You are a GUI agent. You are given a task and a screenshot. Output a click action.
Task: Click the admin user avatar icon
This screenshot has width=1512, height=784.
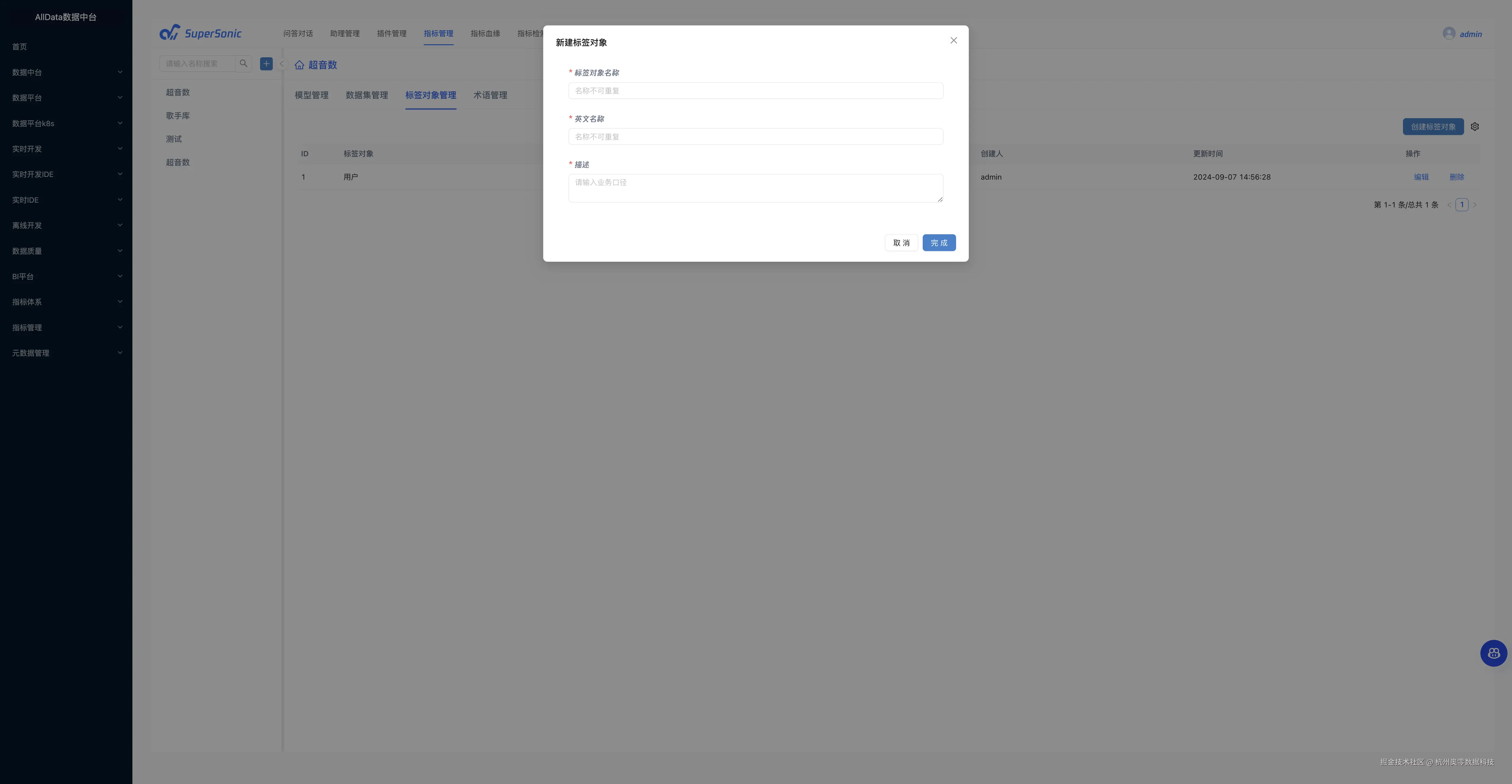pyautogui.click(x=1449, y=33)
